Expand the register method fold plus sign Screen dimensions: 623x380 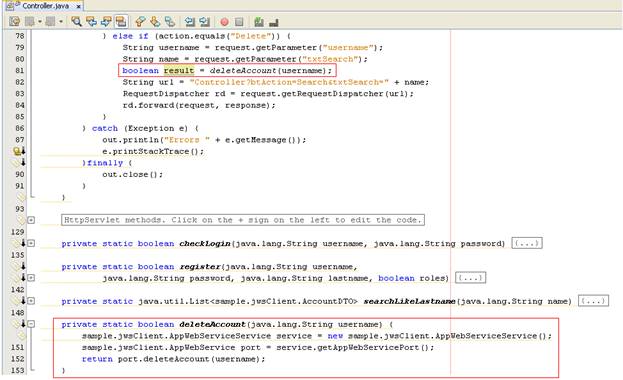(31, 278)
